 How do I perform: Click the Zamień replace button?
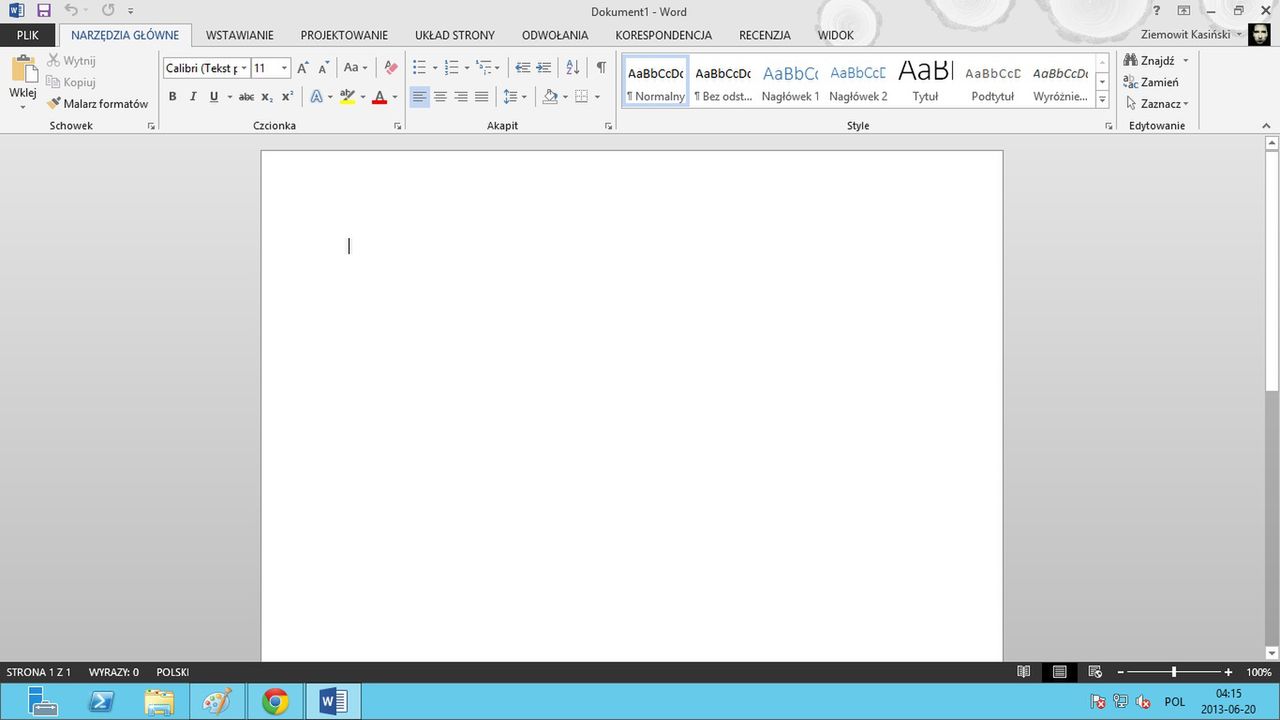[1152, 82]
